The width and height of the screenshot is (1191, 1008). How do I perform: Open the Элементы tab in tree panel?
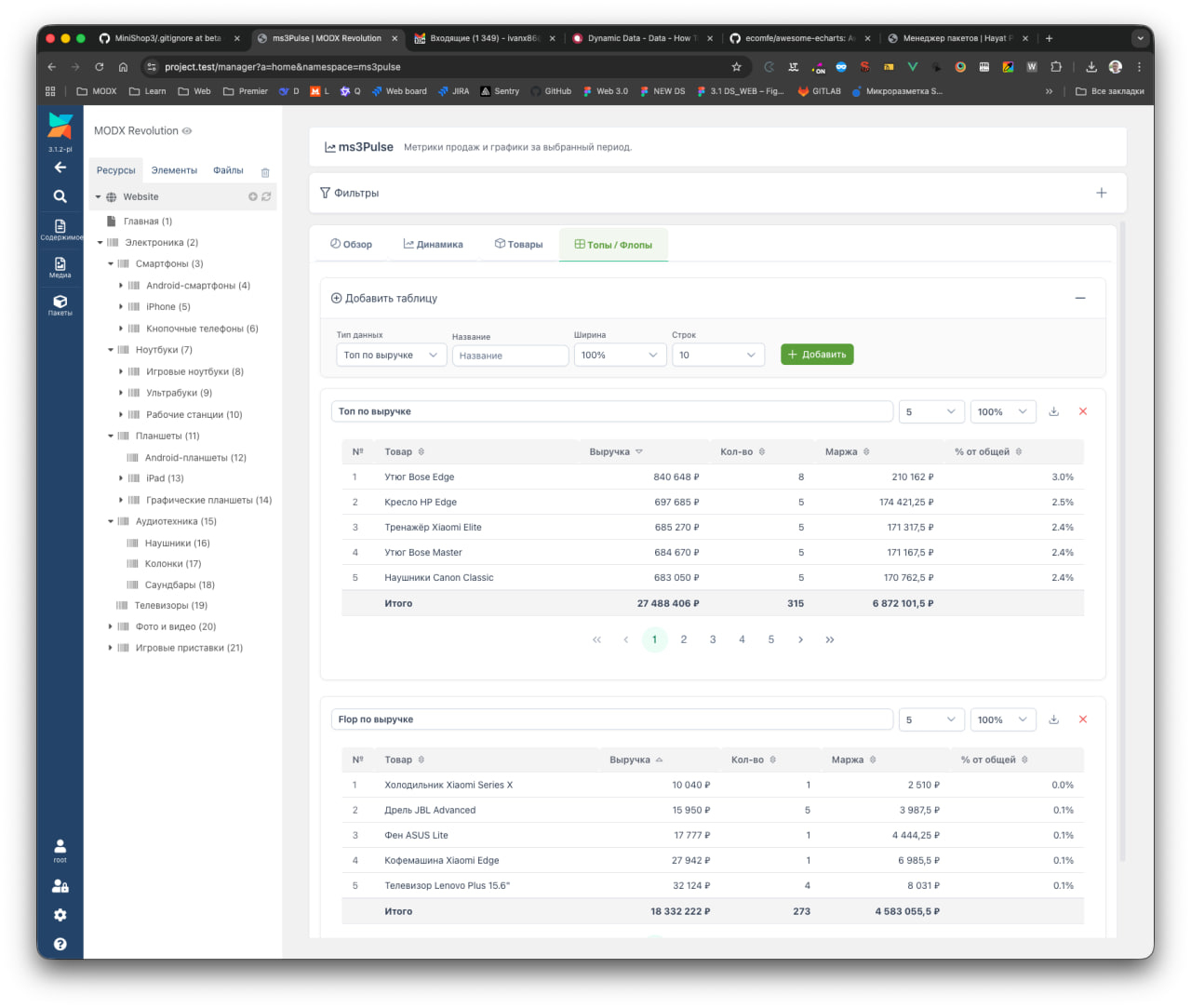pyautogui.click(x=174, y=170)
